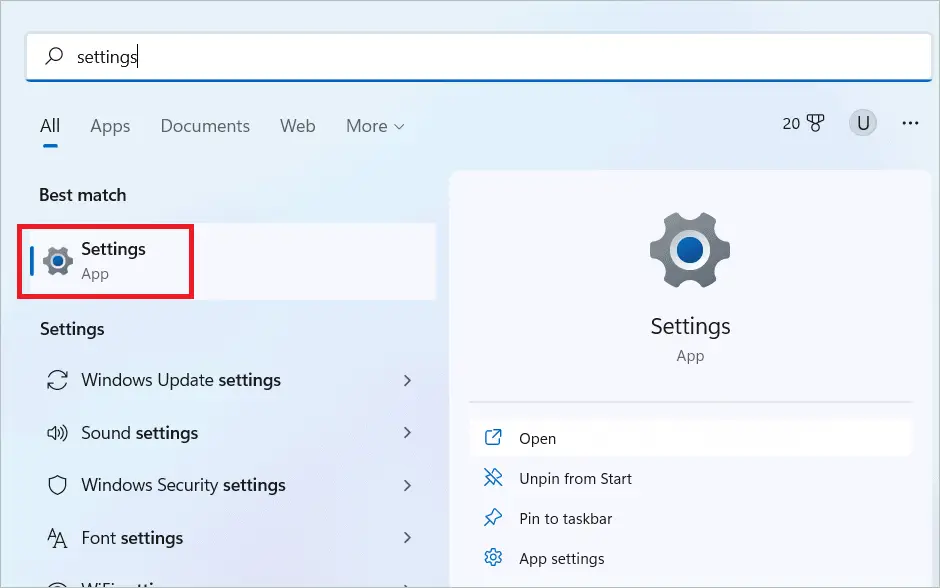Click the Settings gear icon in best match
This screenshot has width=940, height=588.
pyautogui.click(x=58, y=261)
